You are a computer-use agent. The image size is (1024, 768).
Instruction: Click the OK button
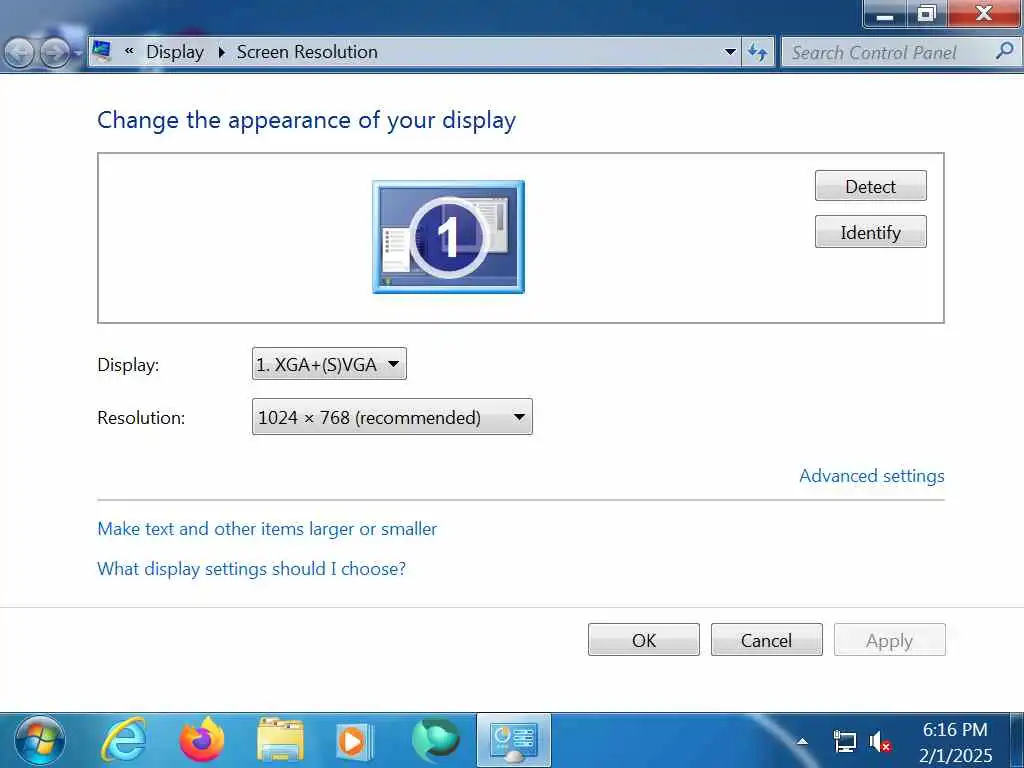tap(644, 639)
